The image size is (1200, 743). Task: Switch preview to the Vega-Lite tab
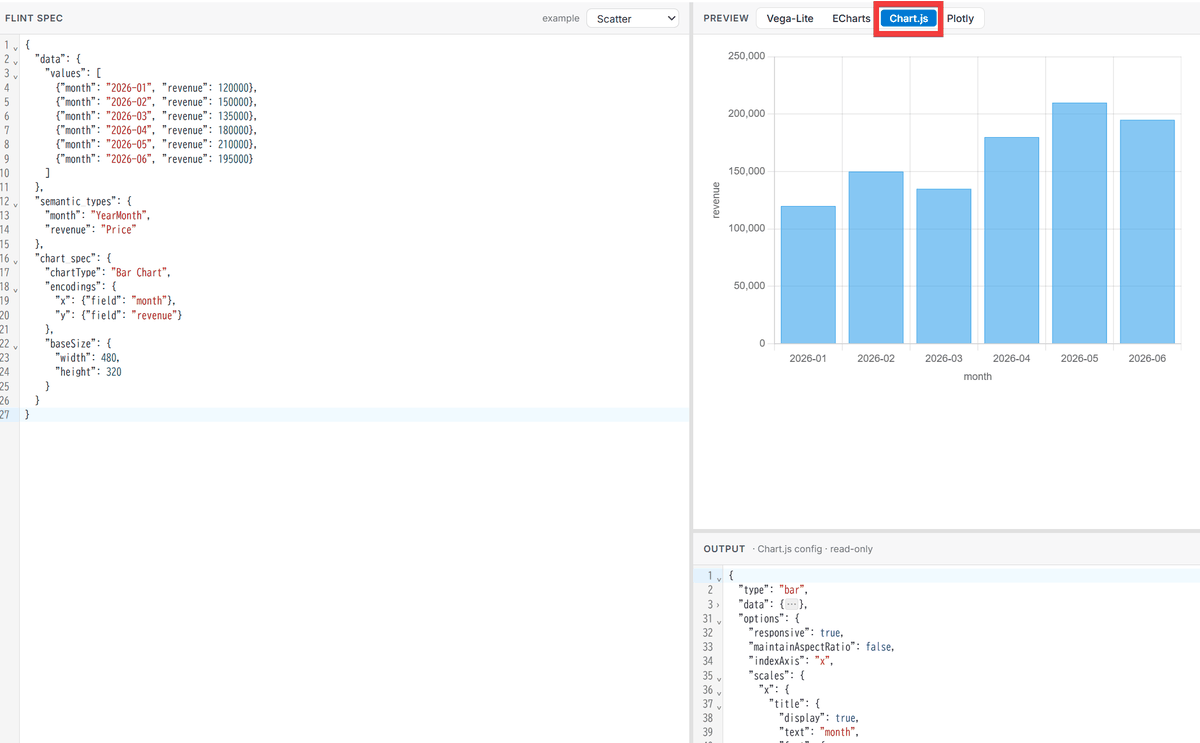pos(790,18)
